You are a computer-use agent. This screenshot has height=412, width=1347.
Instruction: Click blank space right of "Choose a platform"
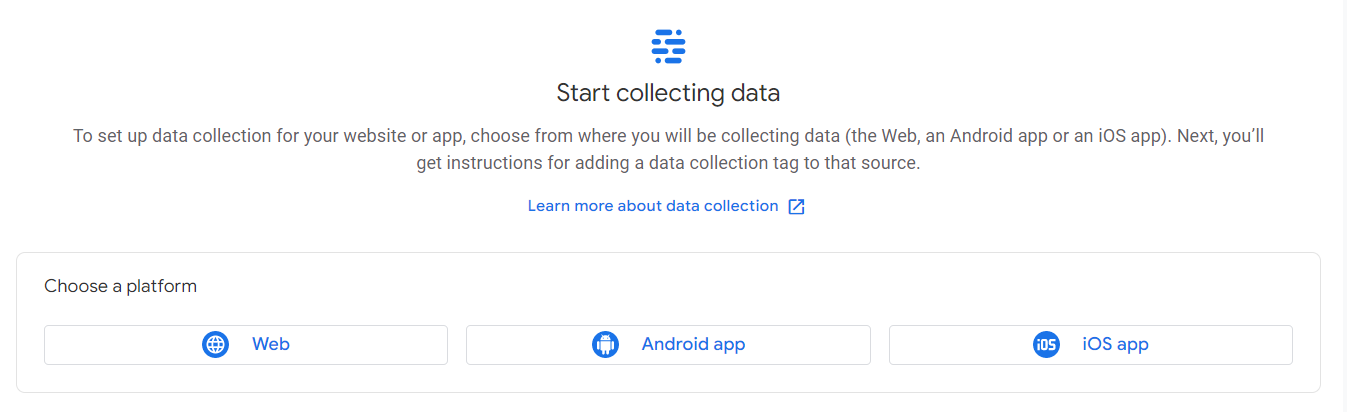[700, 287]
